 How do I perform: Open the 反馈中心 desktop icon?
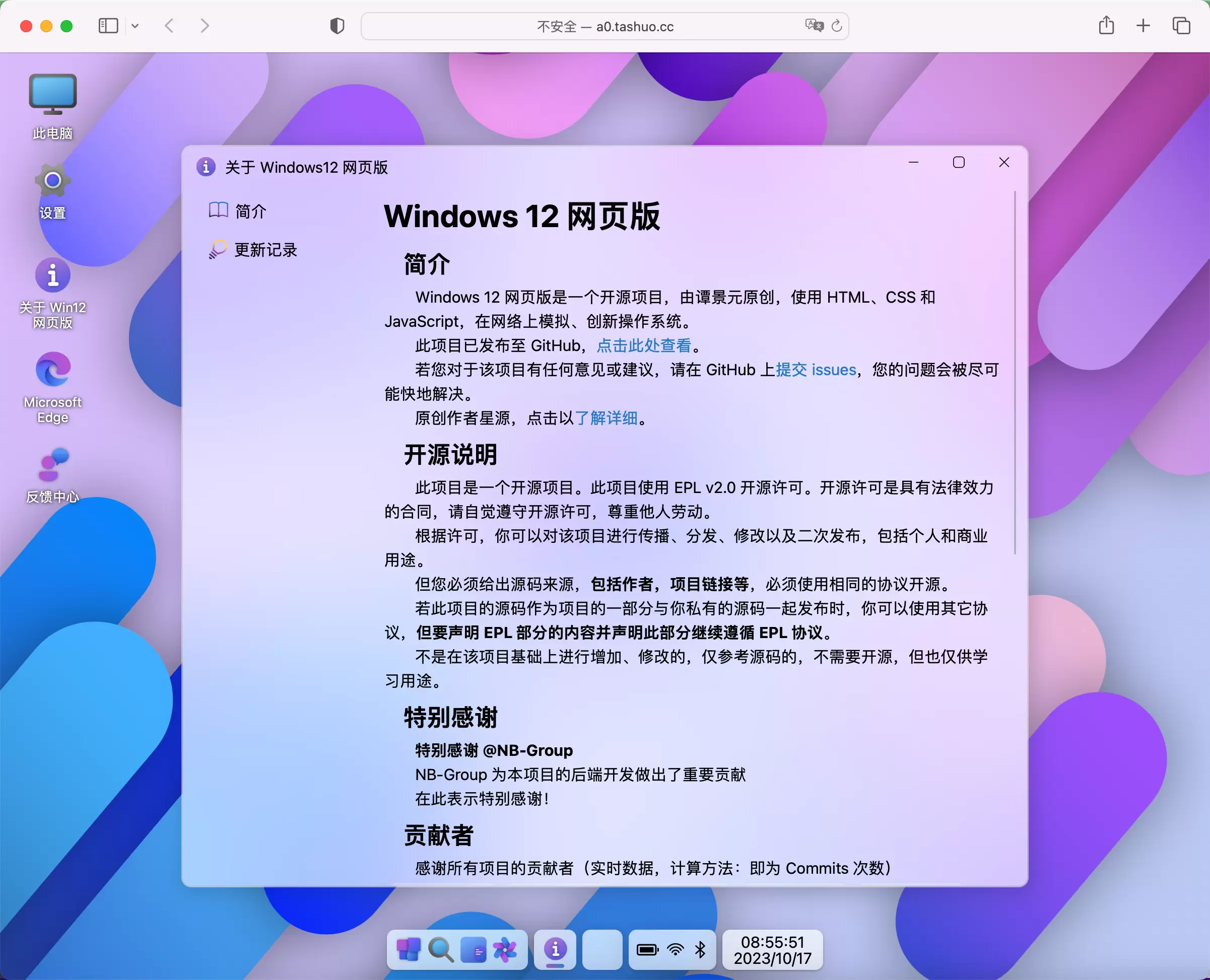point(52,475)
